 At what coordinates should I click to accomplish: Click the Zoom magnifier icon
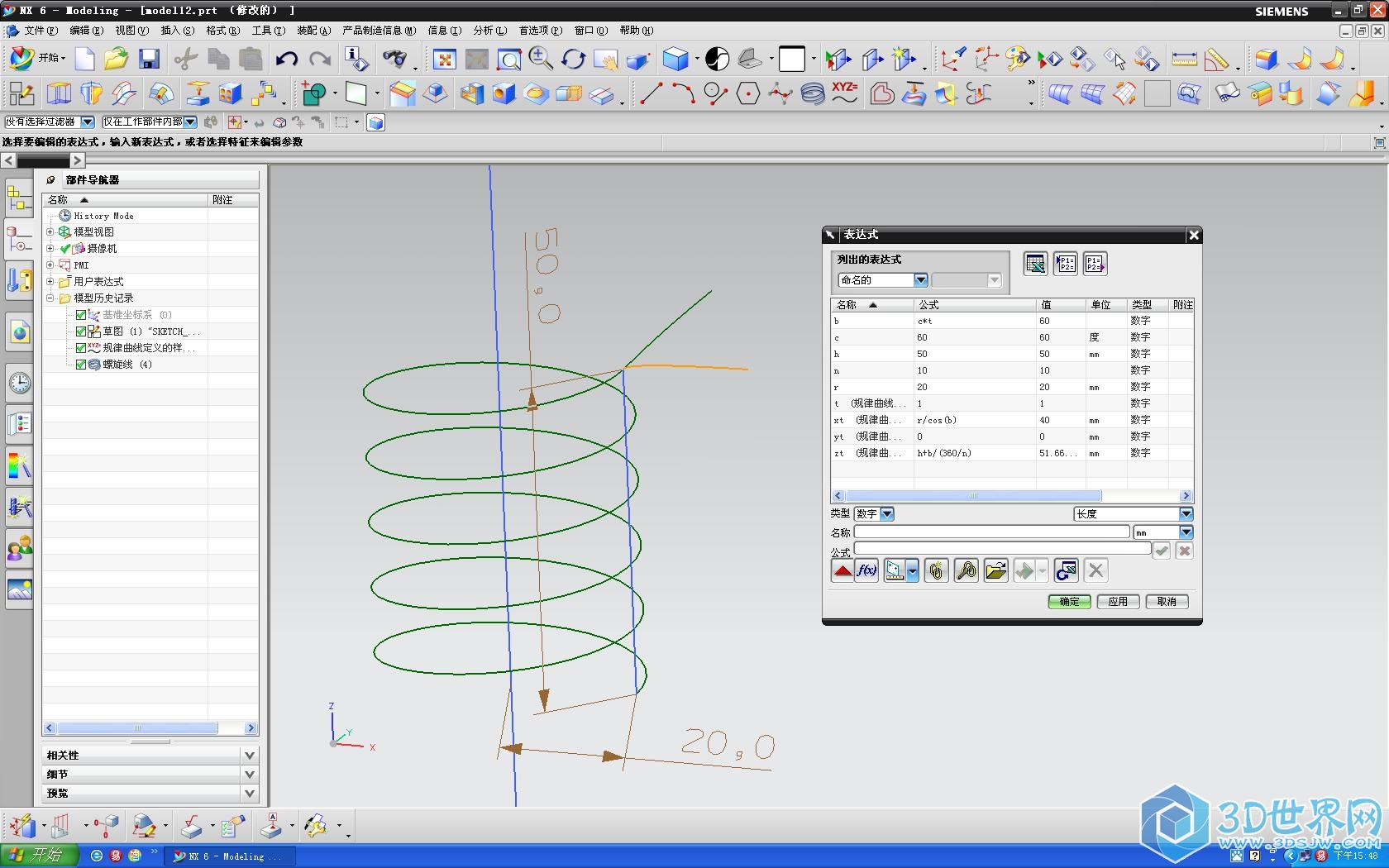(541, 59)
